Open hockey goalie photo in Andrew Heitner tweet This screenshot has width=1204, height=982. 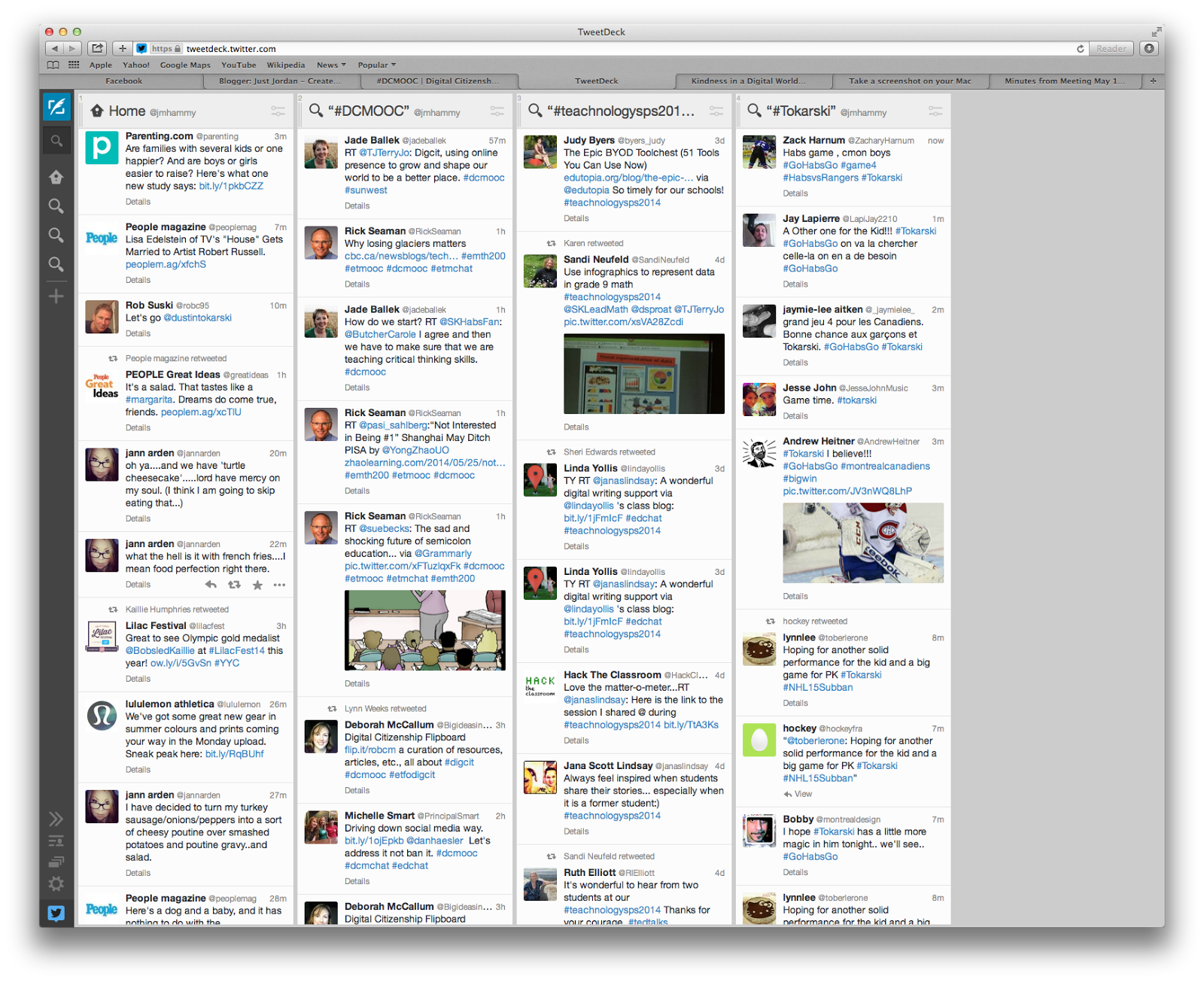(863, 543)
